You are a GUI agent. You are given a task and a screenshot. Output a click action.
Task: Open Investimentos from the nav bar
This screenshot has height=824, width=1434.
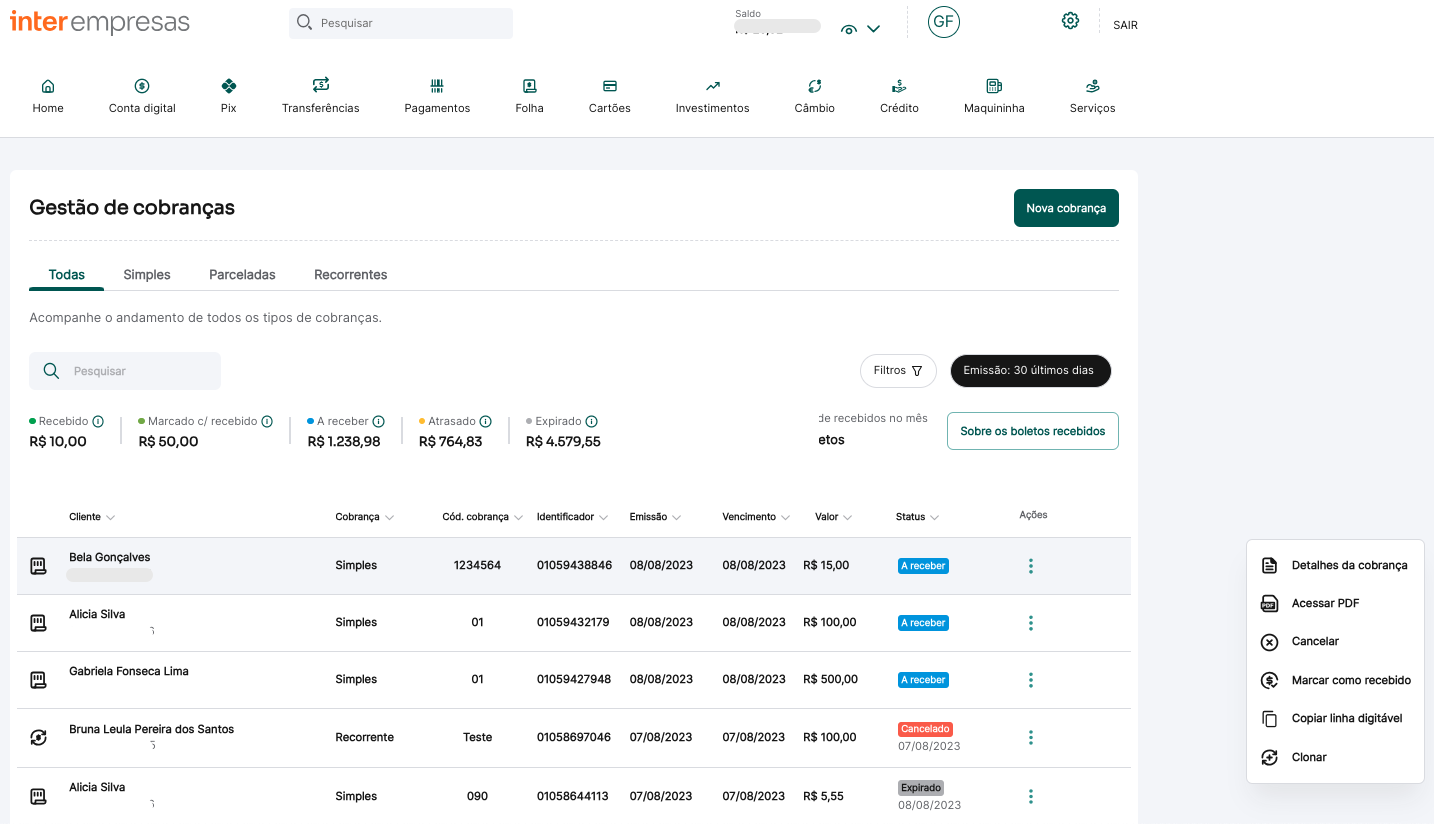pos(712,96)
